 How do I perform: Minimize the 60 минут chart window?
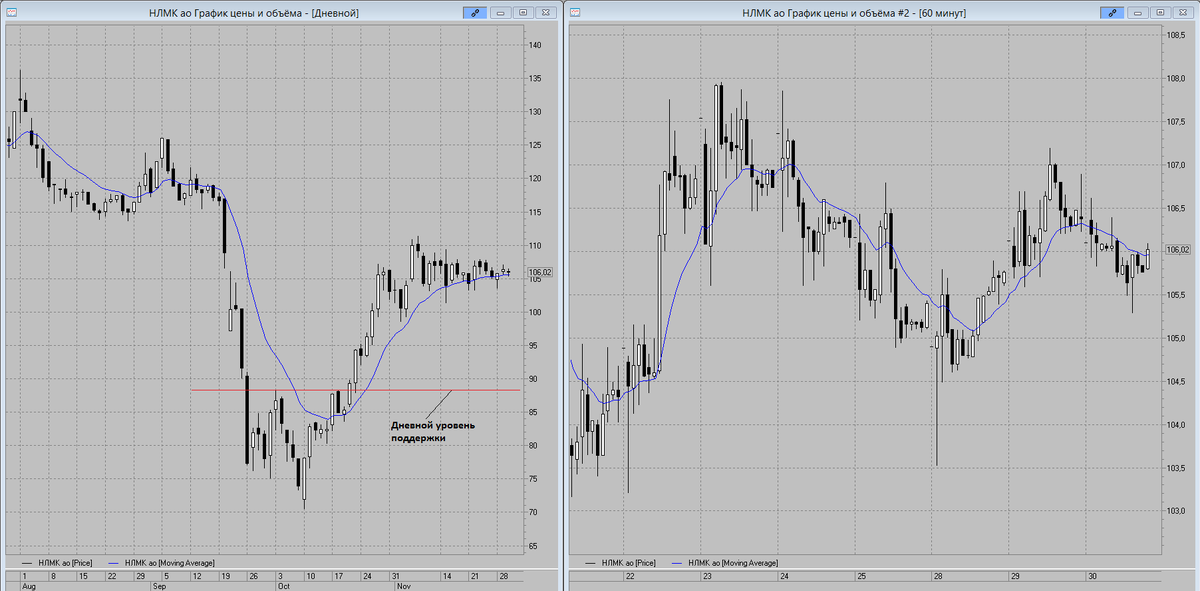(1136, 13)
